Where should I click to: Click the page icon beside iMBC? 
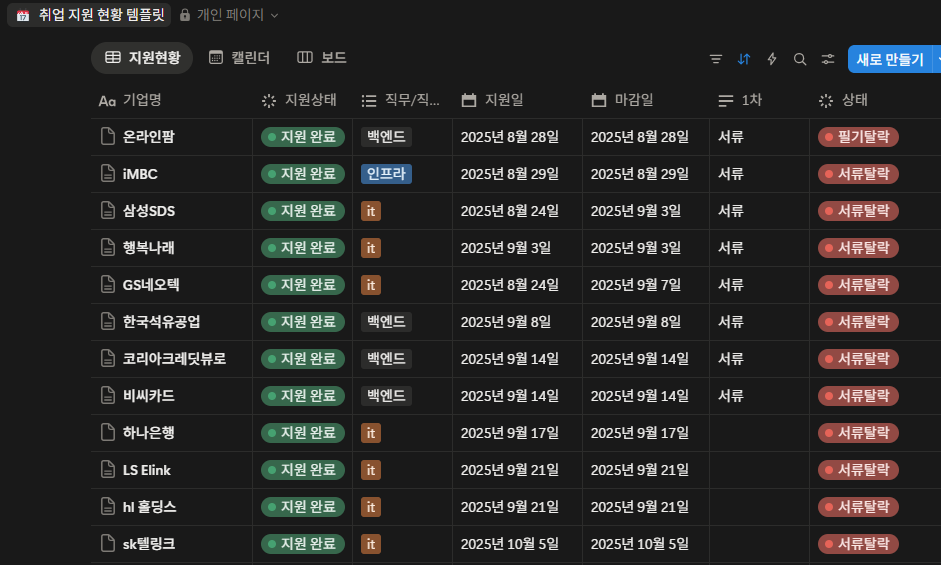tap(108, 174)
